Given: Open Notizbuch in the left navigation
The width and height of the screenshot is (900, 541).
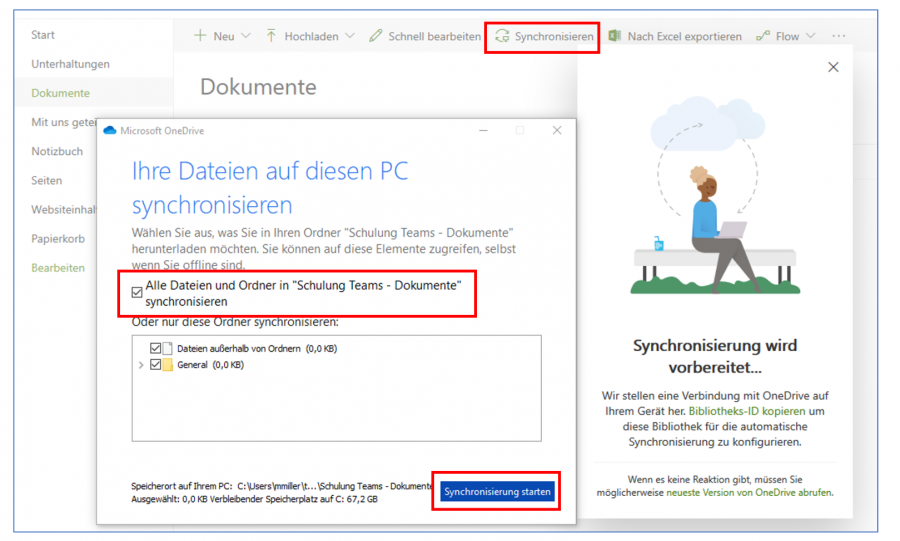Looking at the screenshot, I should click(57, 151).
